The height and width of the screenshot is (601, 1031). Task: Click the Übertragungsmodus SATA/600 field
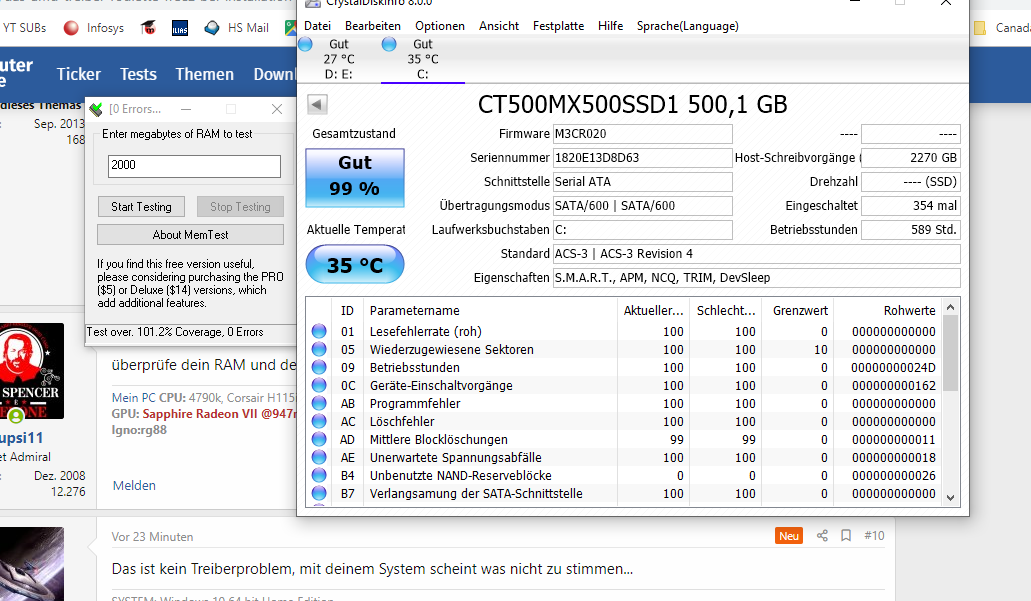pos(642,206)
